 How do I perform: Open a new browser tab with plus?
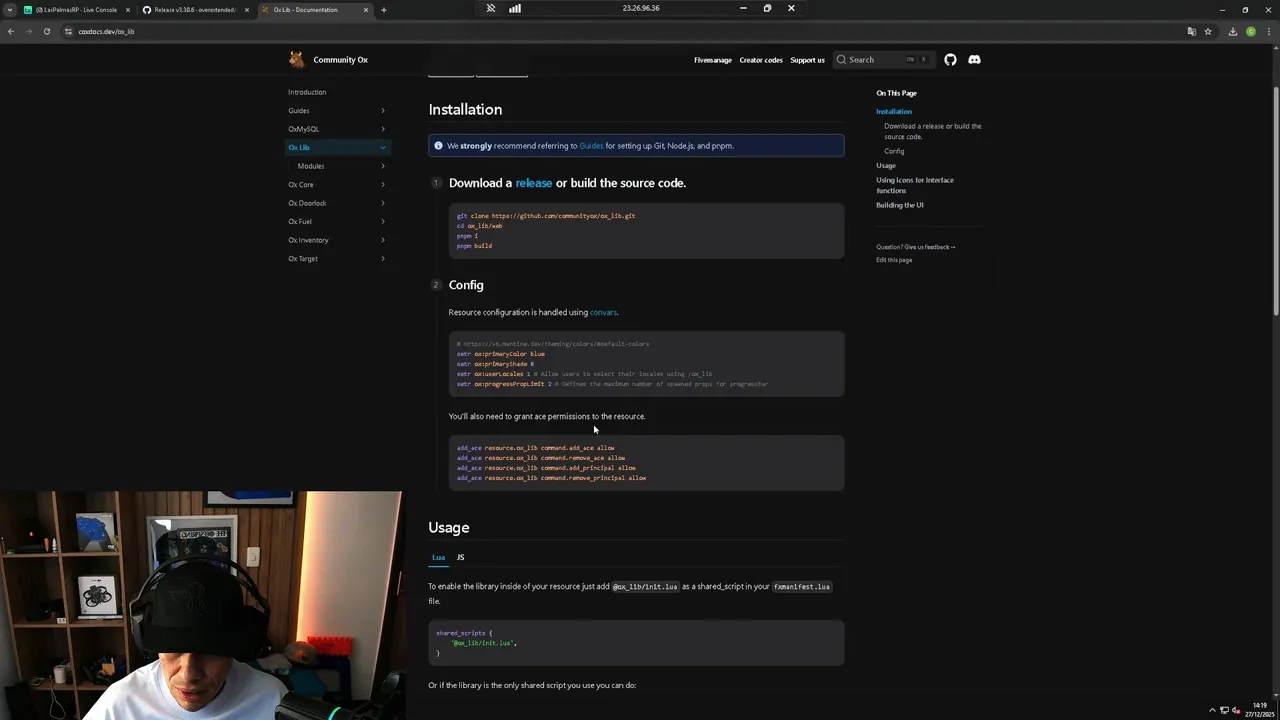[383, 10]
